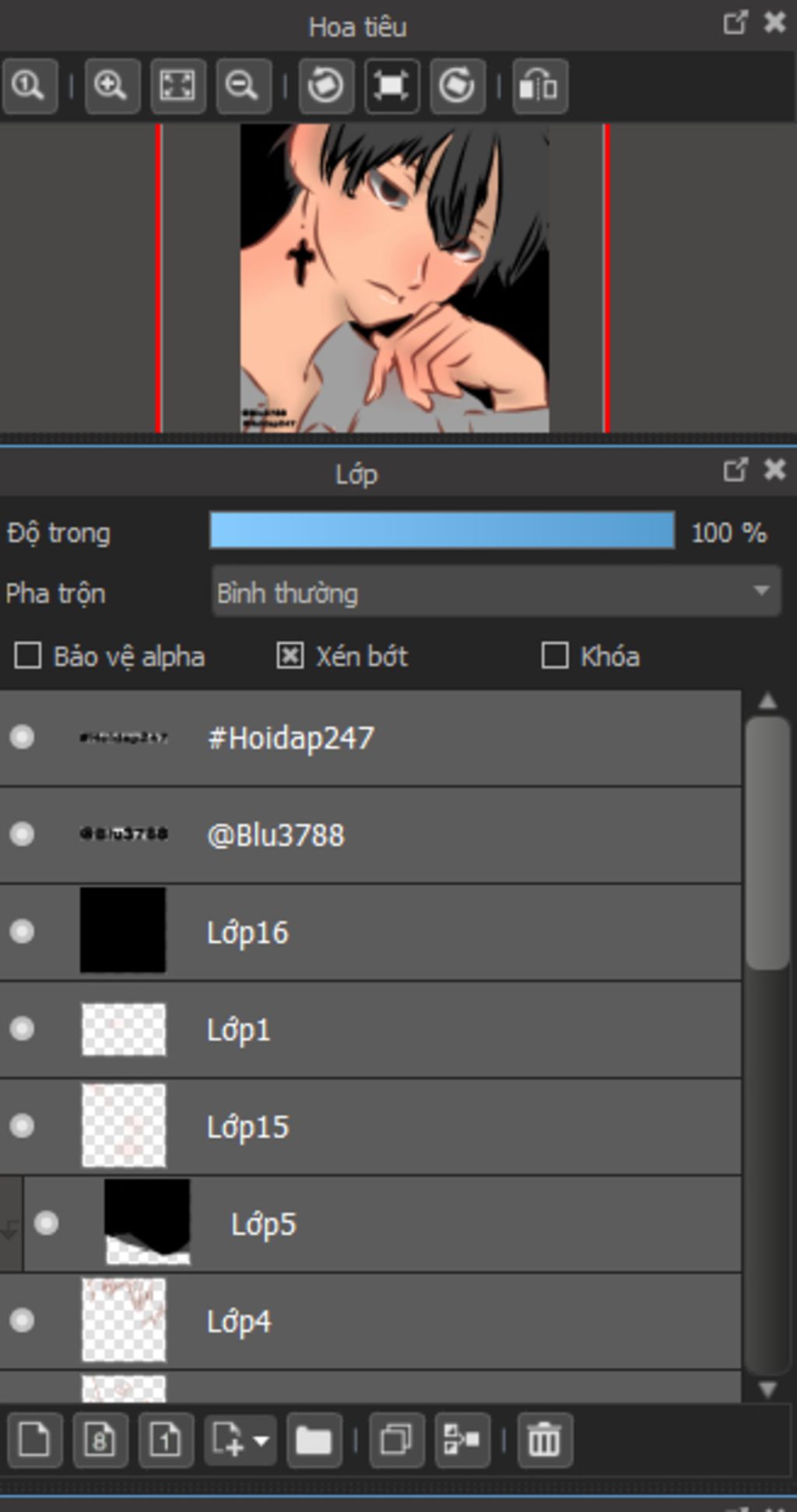
Task: Create a new 8-bit layer
Action: (x=100, y=1440)
